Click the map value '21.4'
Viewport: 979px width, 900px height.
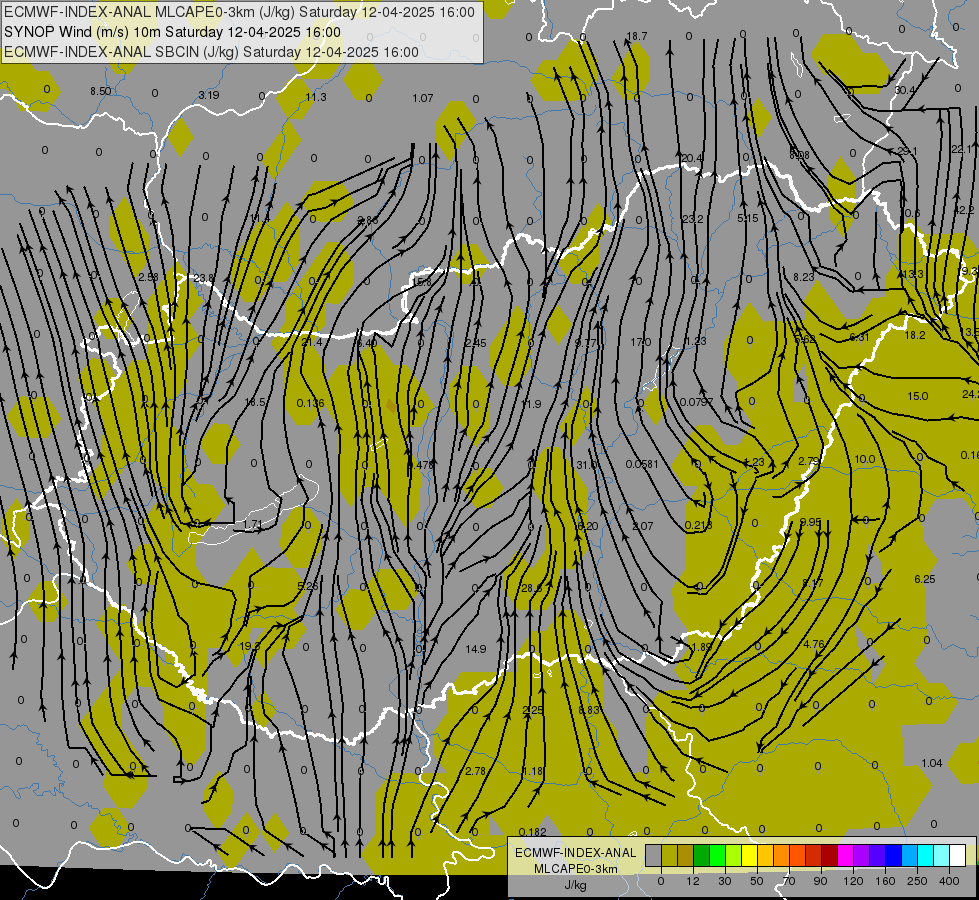(312, 342)
